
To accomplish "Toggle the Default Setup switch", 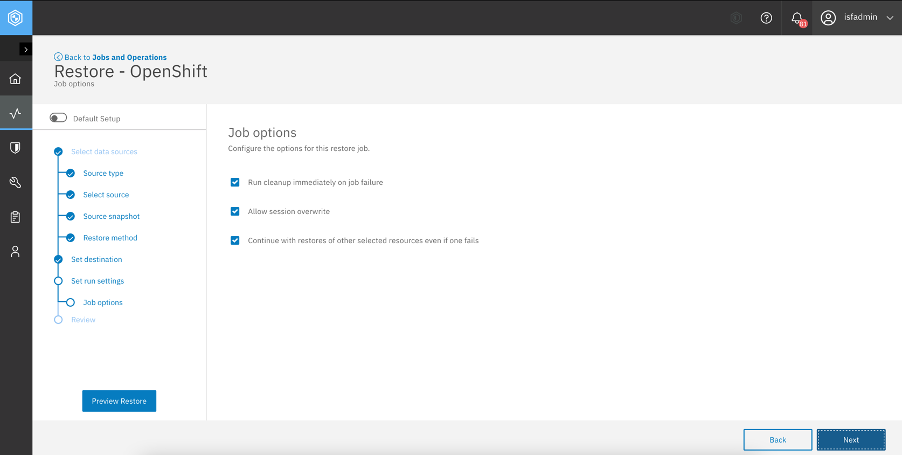I will pos(58,118).
